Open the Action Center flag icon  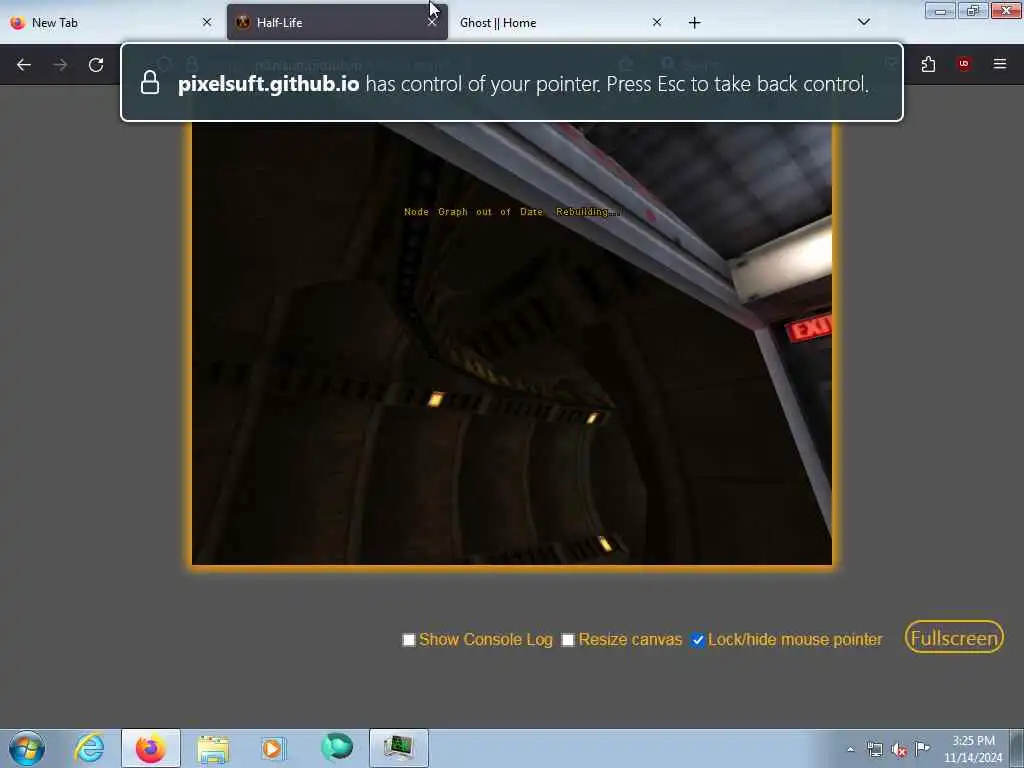click(922, 748)
